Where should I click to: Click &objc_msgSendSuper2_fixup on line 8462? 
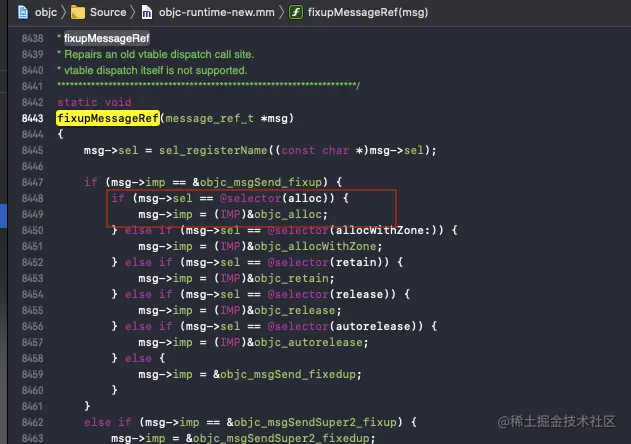click(311, 422)
